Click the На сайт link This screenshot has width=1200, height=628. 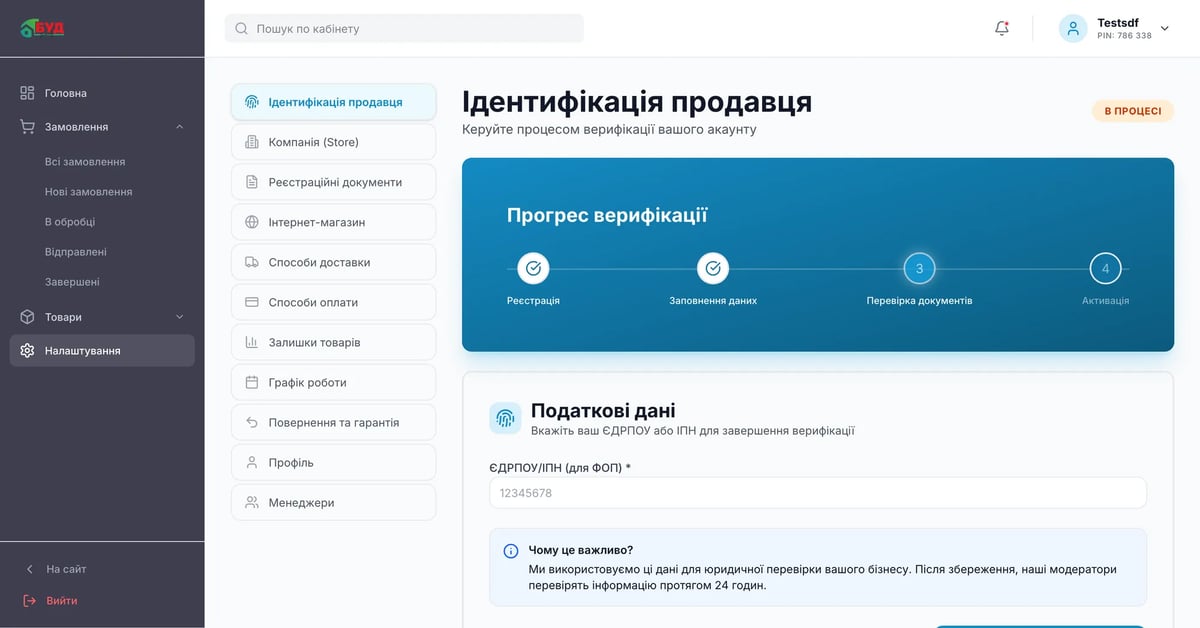(x=66, y=569)
